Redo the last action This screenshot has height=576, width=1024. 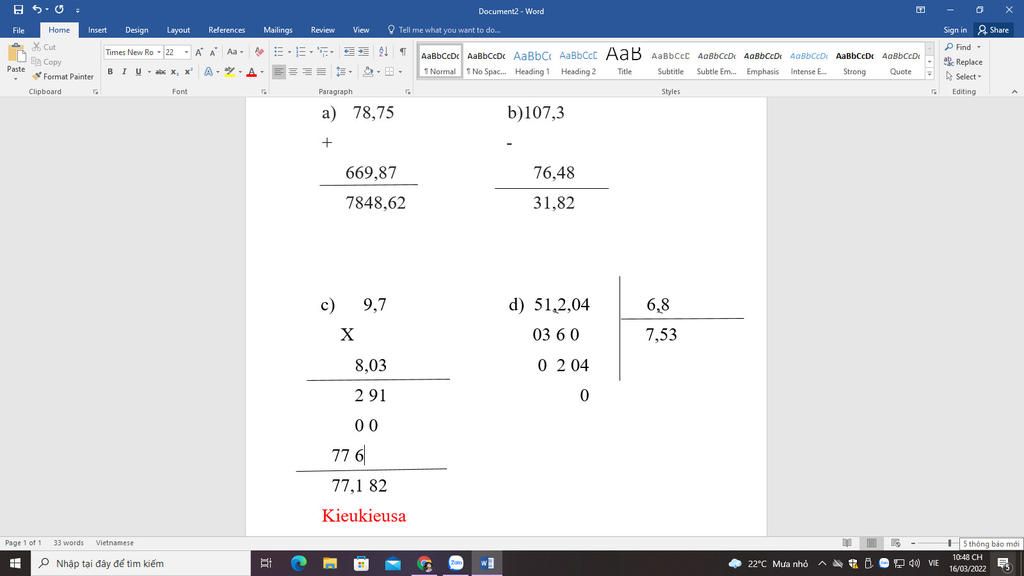coord(59,10)
